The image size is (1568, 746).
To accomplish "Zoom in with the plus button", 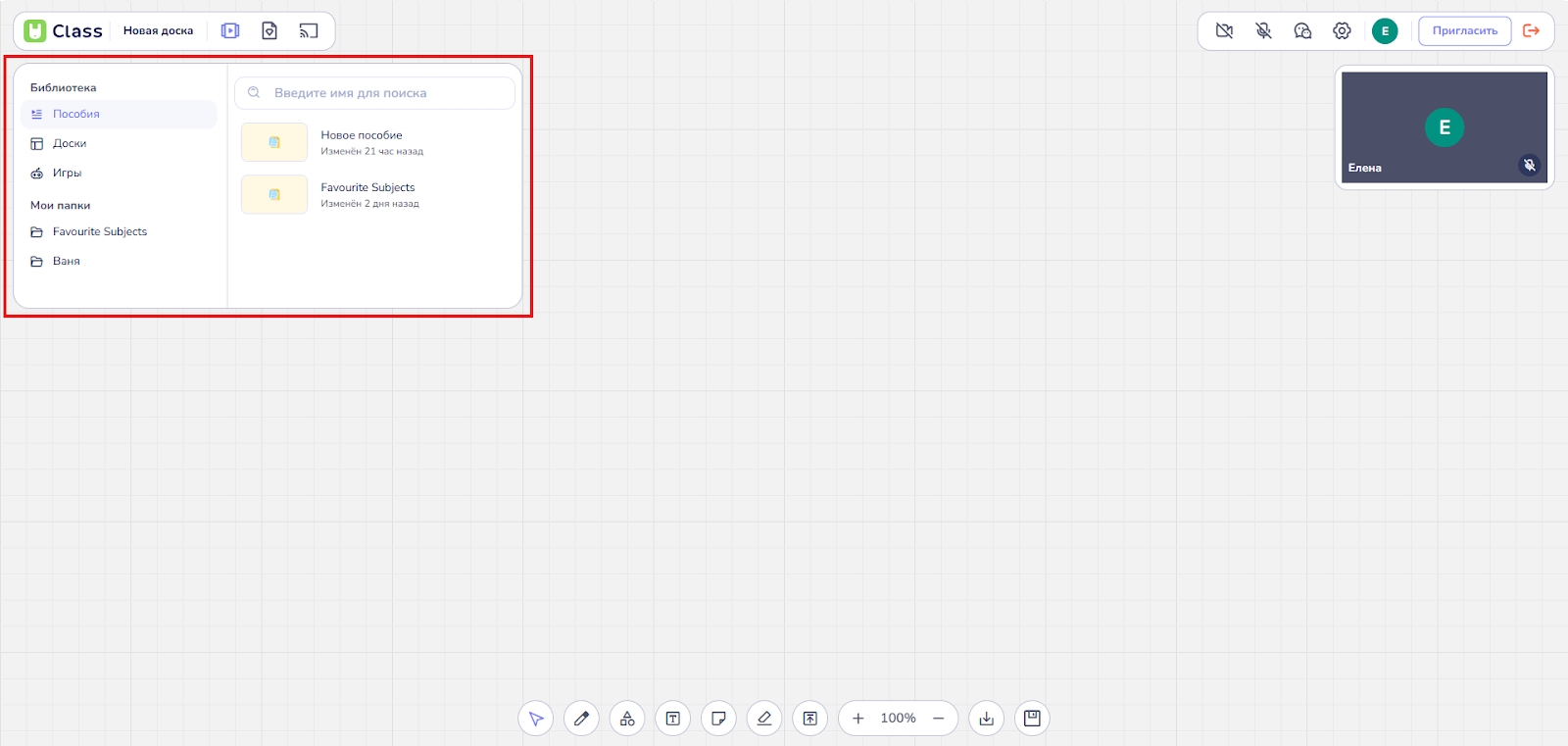I will click(858, 719).
